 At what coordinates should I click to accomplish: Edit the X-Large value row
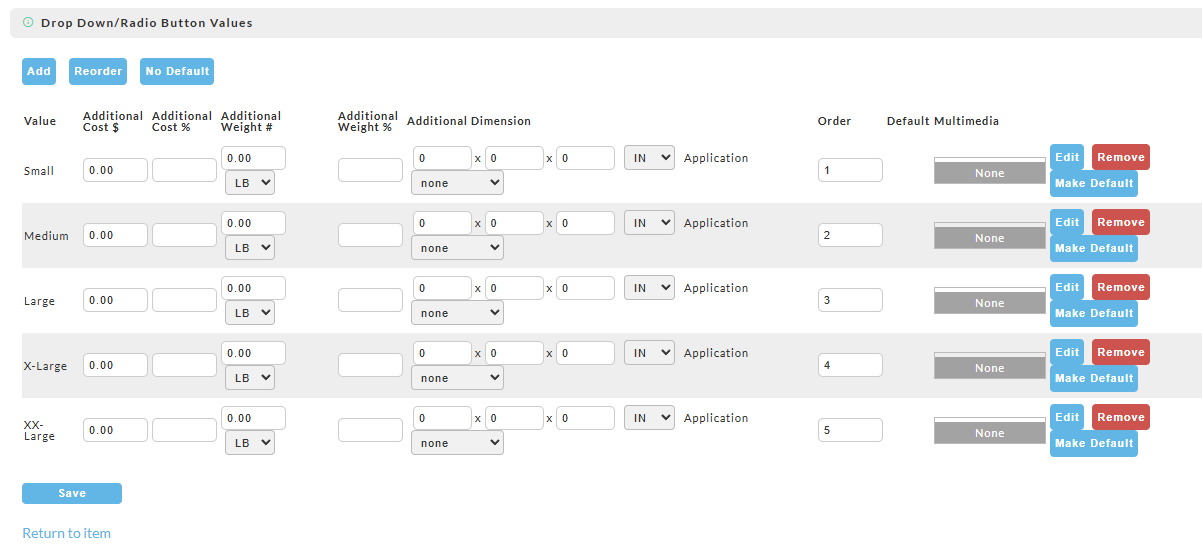[1067, 352]
